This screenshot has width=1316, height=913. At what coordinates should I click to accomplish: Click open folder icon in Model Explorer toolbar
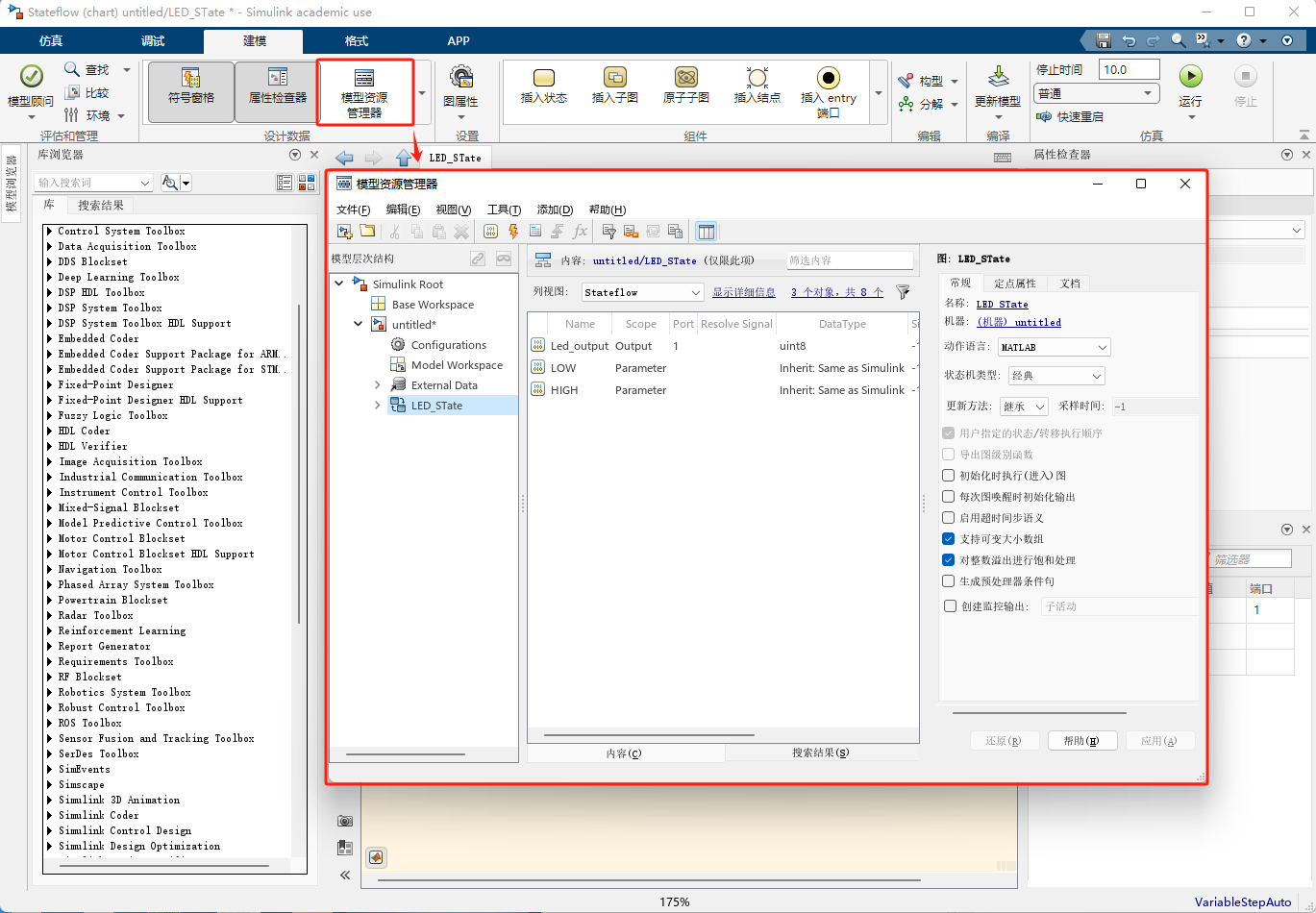(367, 231)
